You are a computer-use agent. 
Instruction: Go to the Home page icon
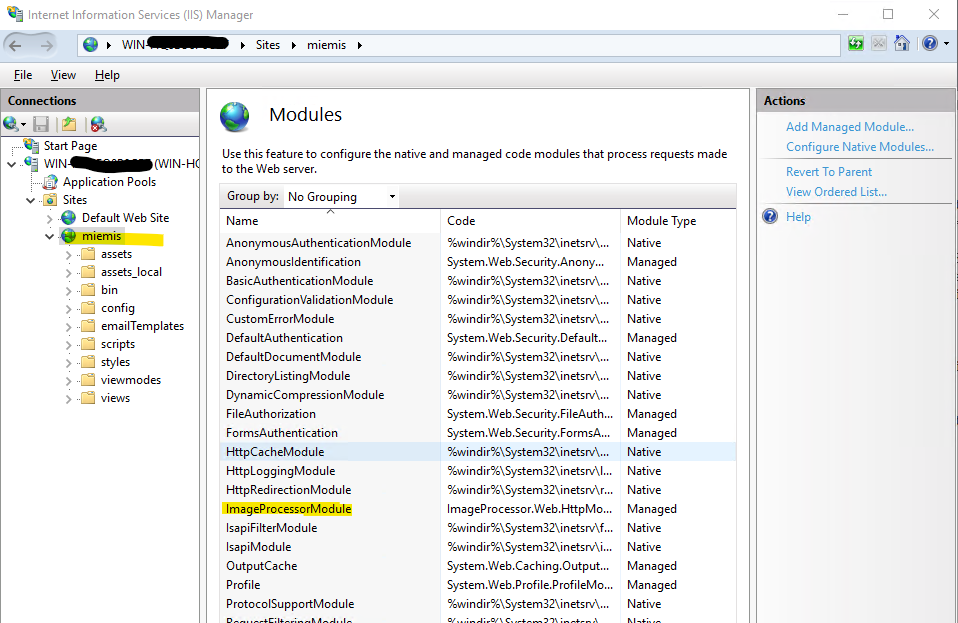pyautogui.click(x=902, y=44)
